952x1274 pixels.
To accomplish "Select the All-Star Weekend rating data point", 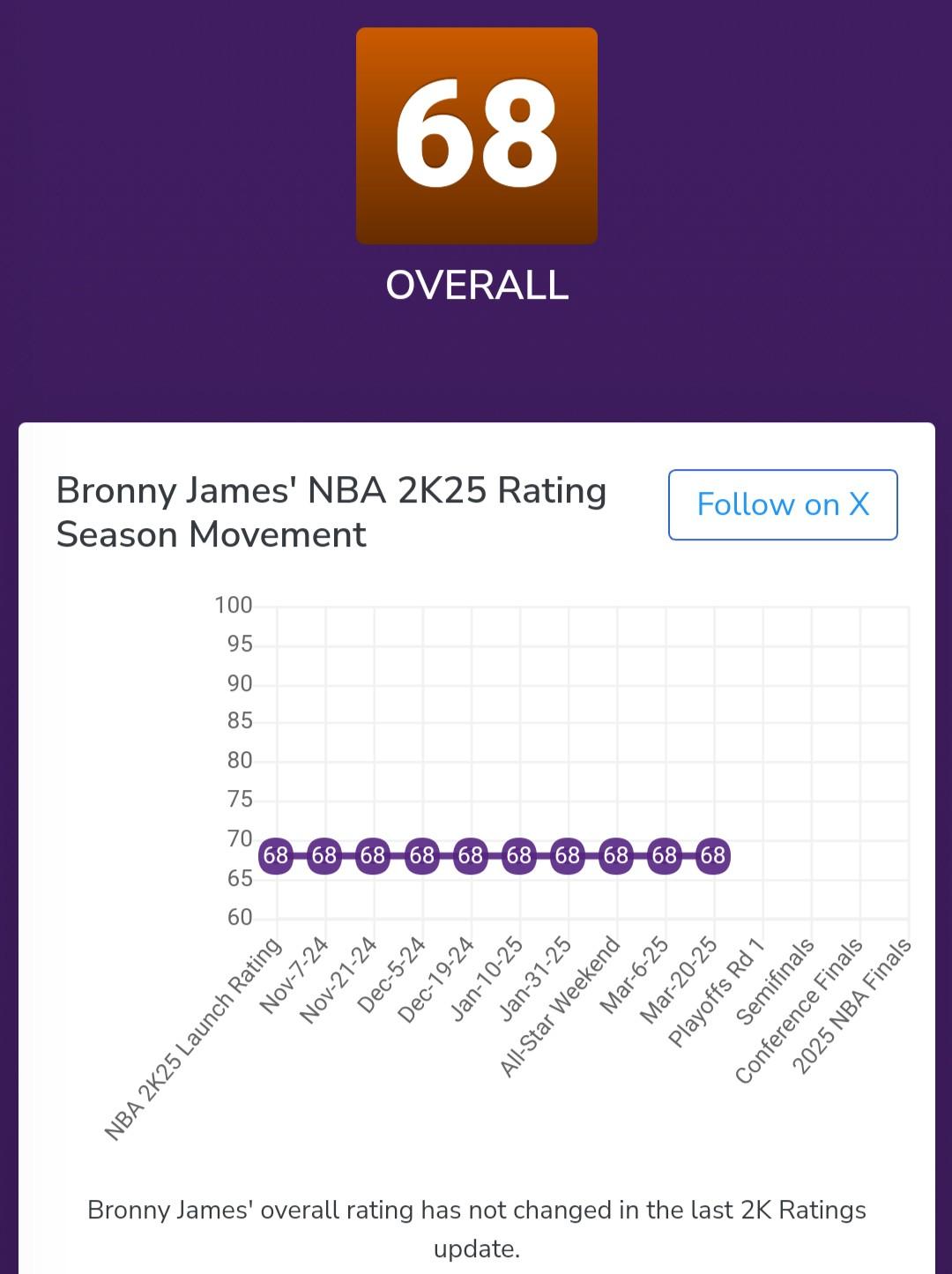I will (616, 856).
